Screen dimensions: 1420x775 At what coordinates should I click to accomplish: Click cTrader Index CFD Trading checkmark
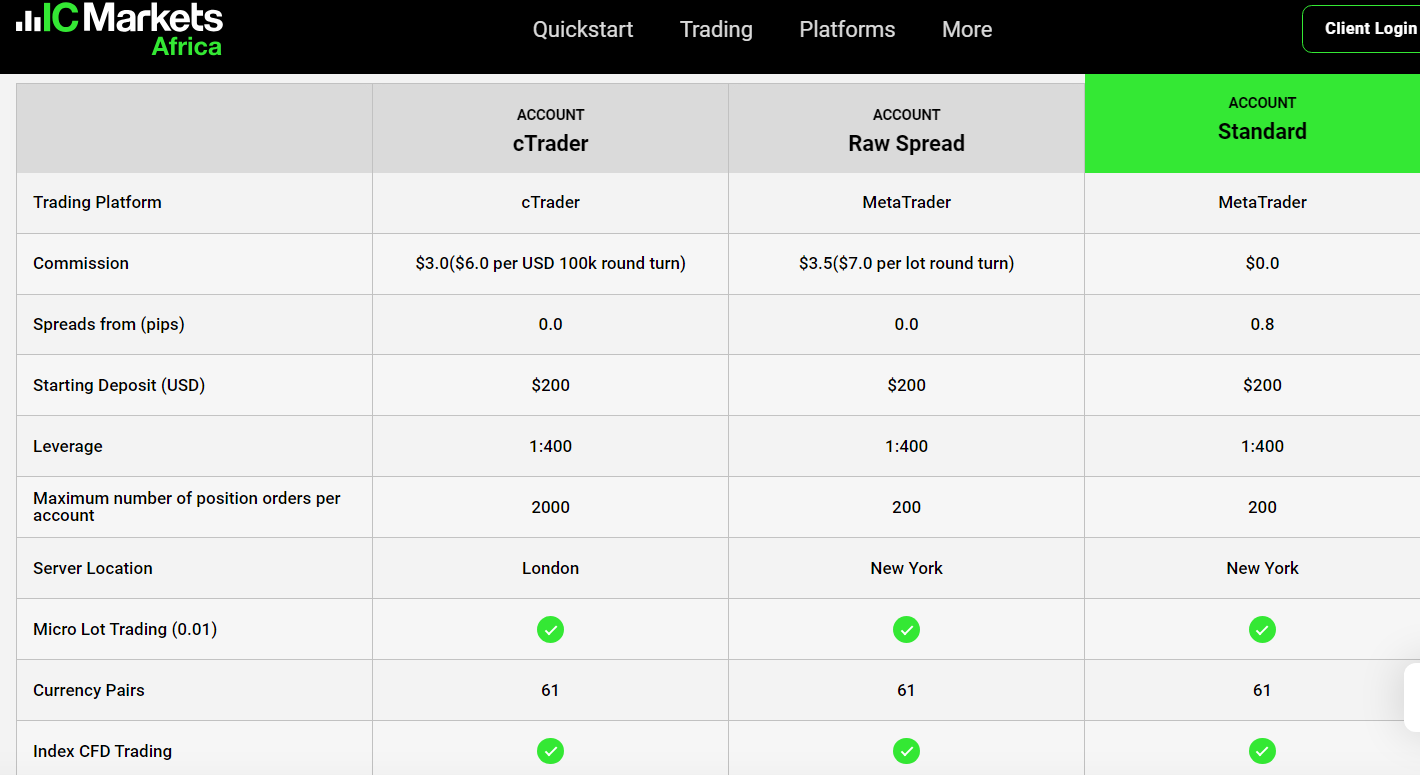tap(550, 751)
